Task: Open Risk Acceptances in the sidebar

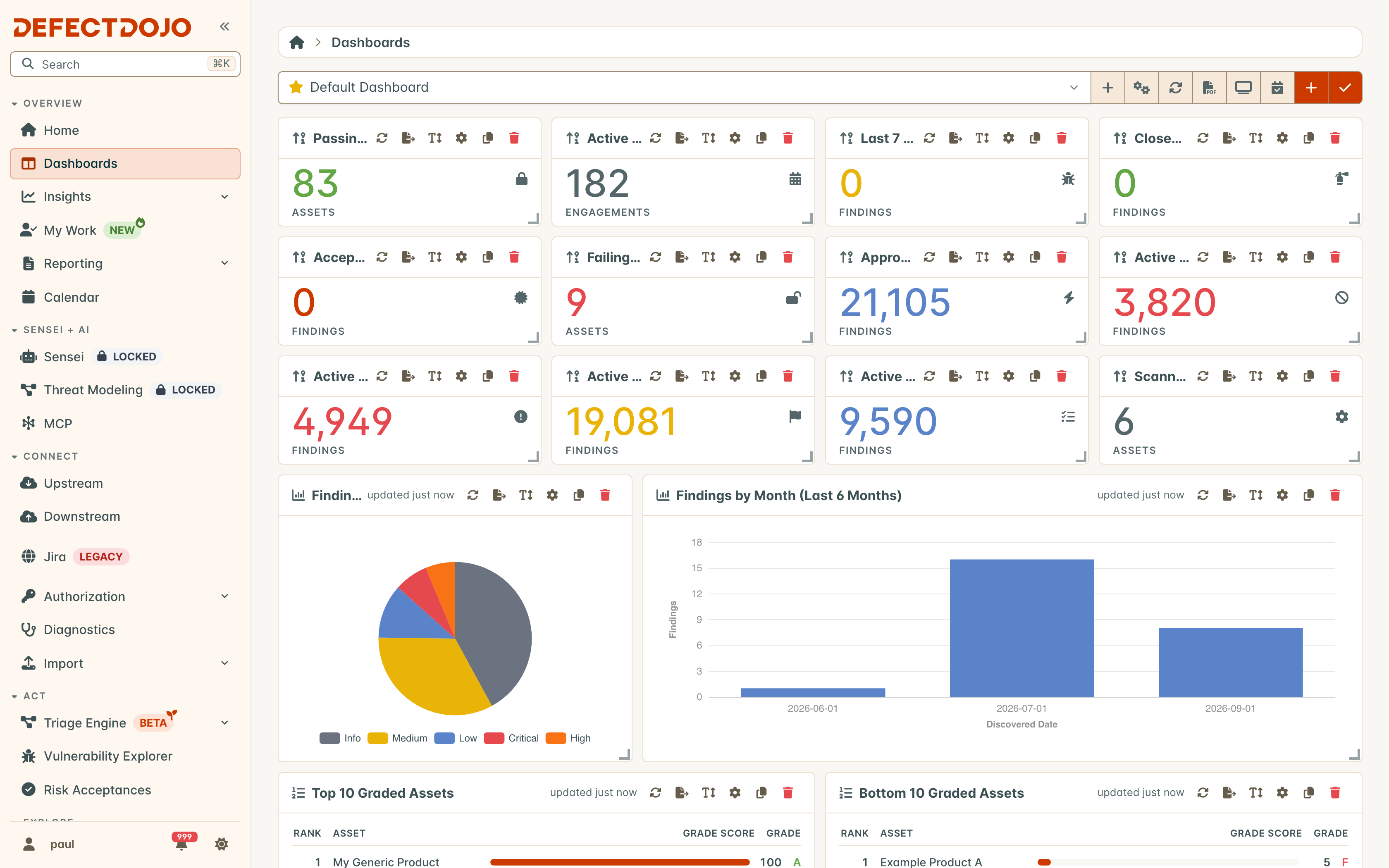Action: pyautogui.click(x=125, y=790)
